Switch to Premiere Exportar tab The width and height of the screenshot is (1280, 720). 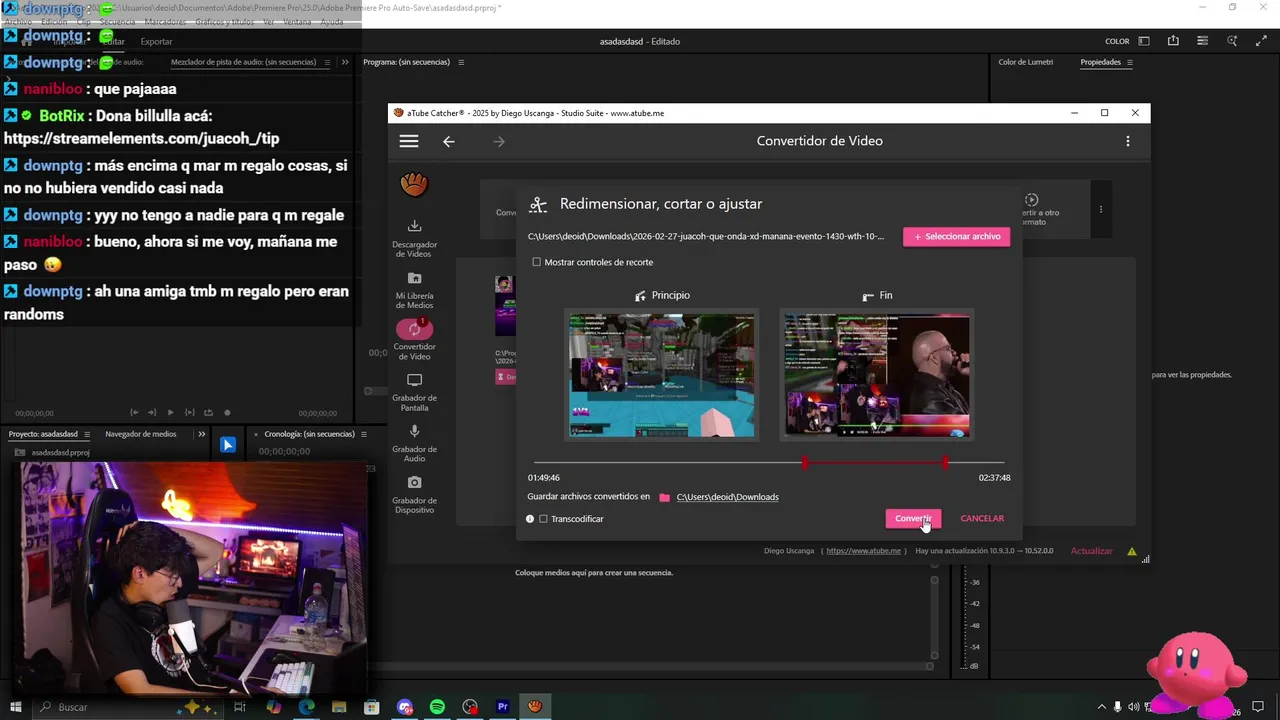click(156, 41)
